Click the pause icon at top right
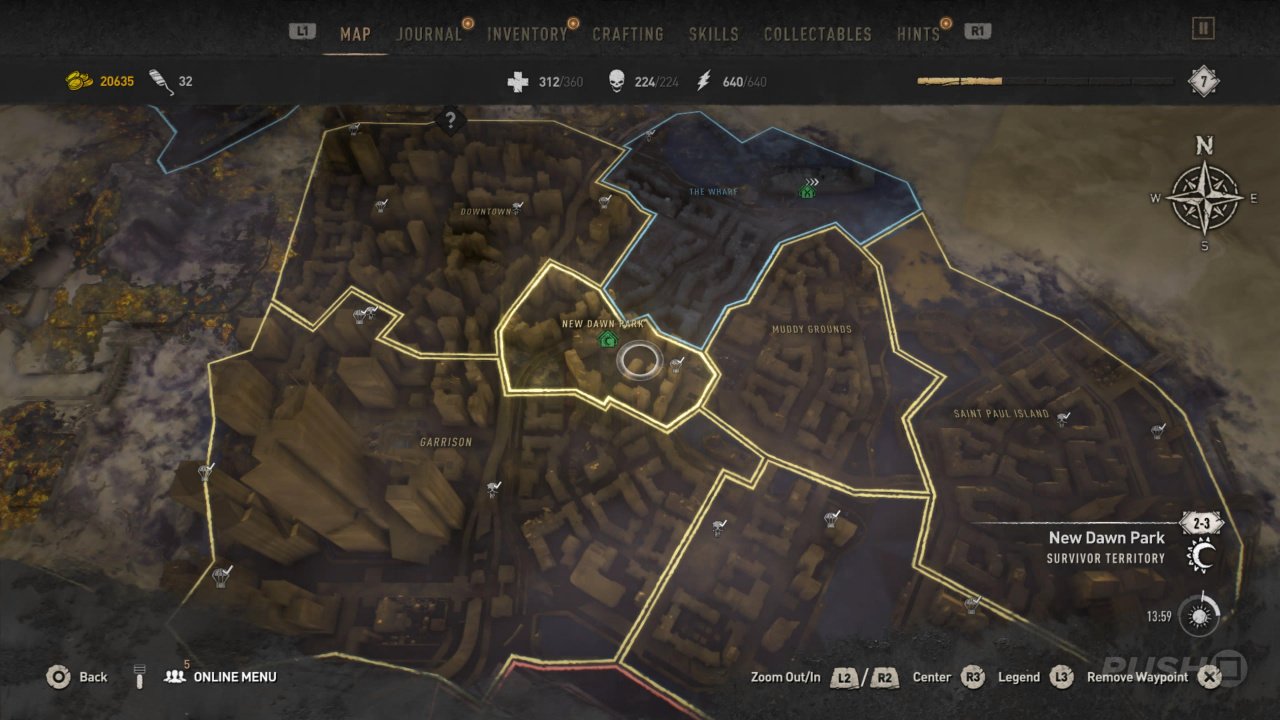This screenshot has height=720, width=1280. pyautogui.click(x=1203, y=29)
